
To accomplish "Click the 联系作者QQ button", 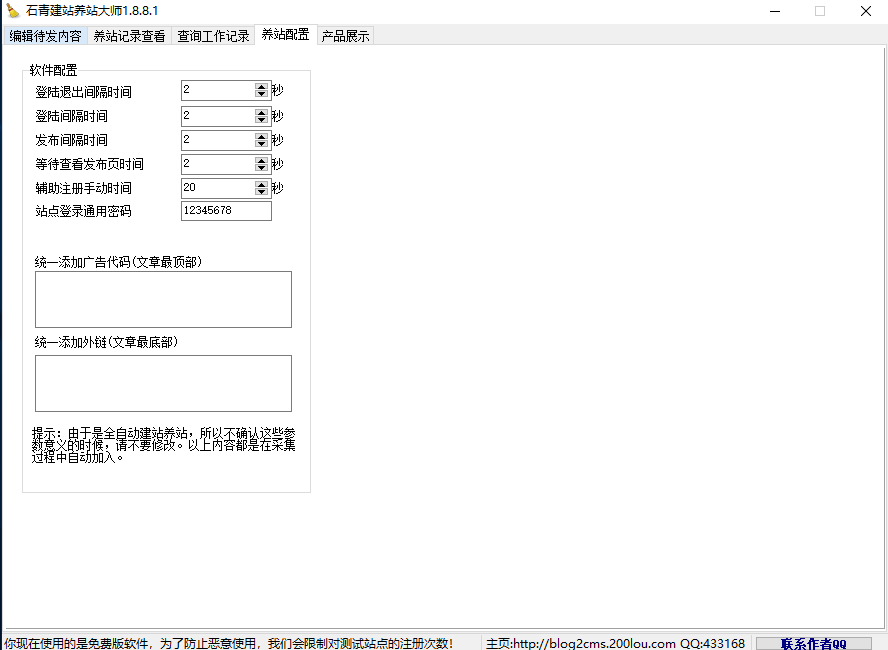I will click(814, 643).
